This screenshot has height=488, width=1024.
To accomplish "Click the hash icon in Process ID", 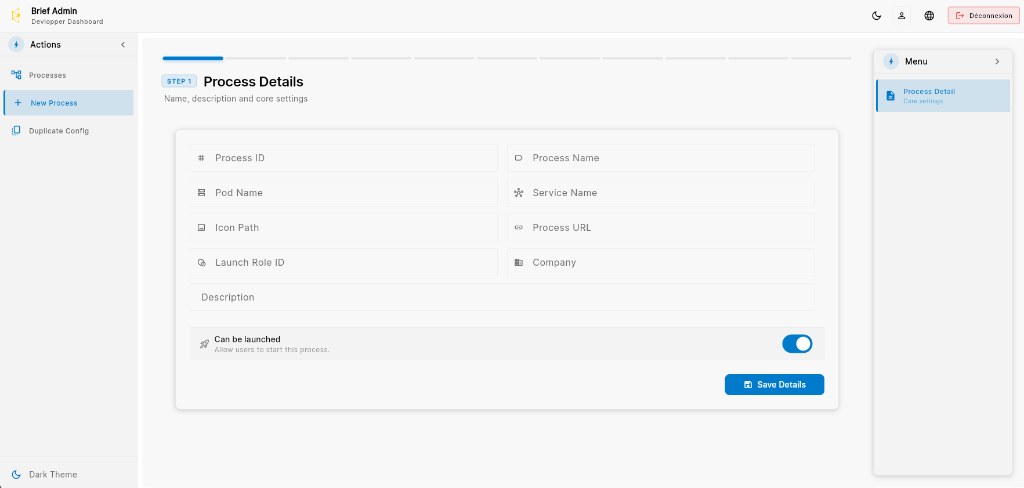I will click(201, 158).
